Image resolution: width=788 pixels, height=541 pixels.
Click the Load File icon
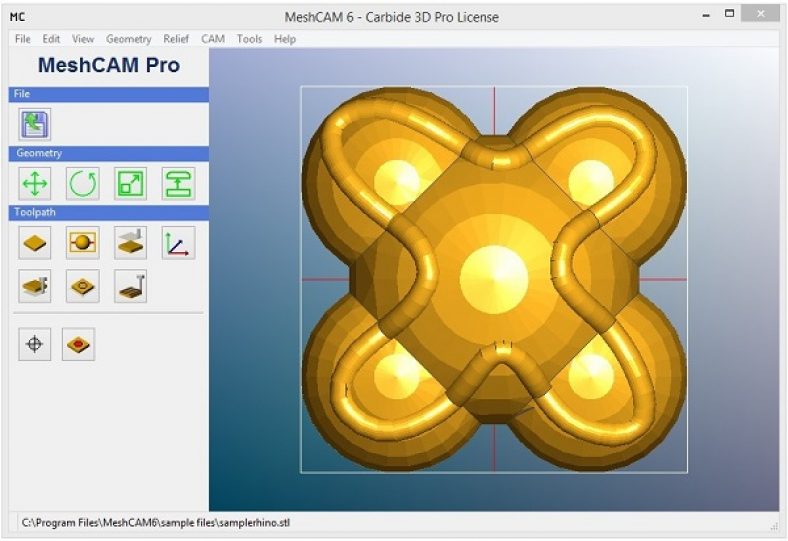tap(35, 124)
